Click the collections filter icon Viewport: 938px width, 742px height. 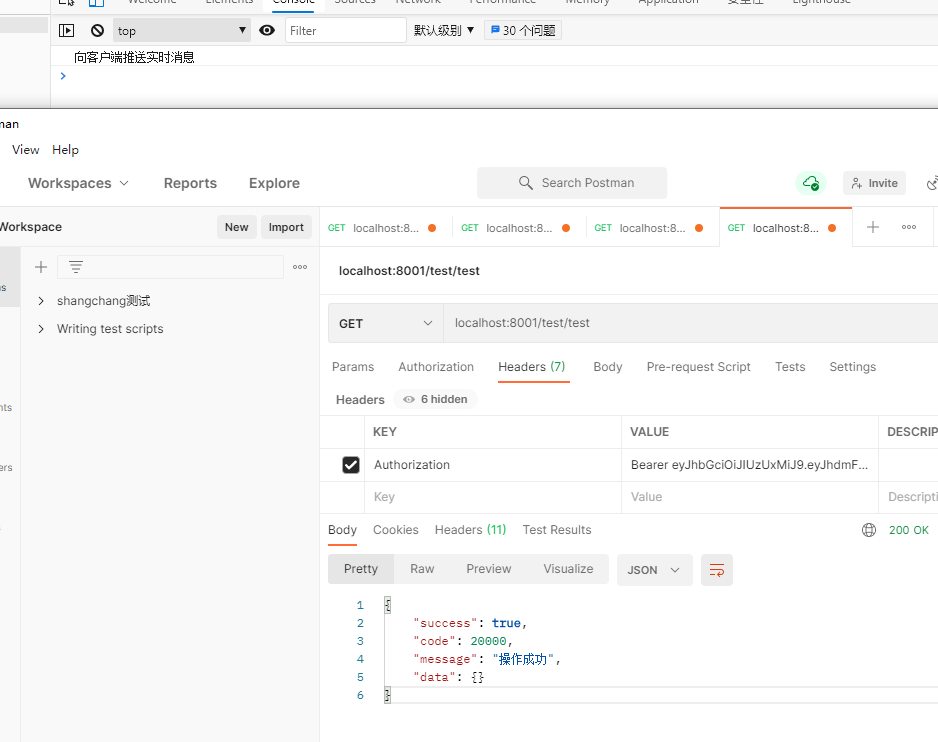[x=75, y=267]
